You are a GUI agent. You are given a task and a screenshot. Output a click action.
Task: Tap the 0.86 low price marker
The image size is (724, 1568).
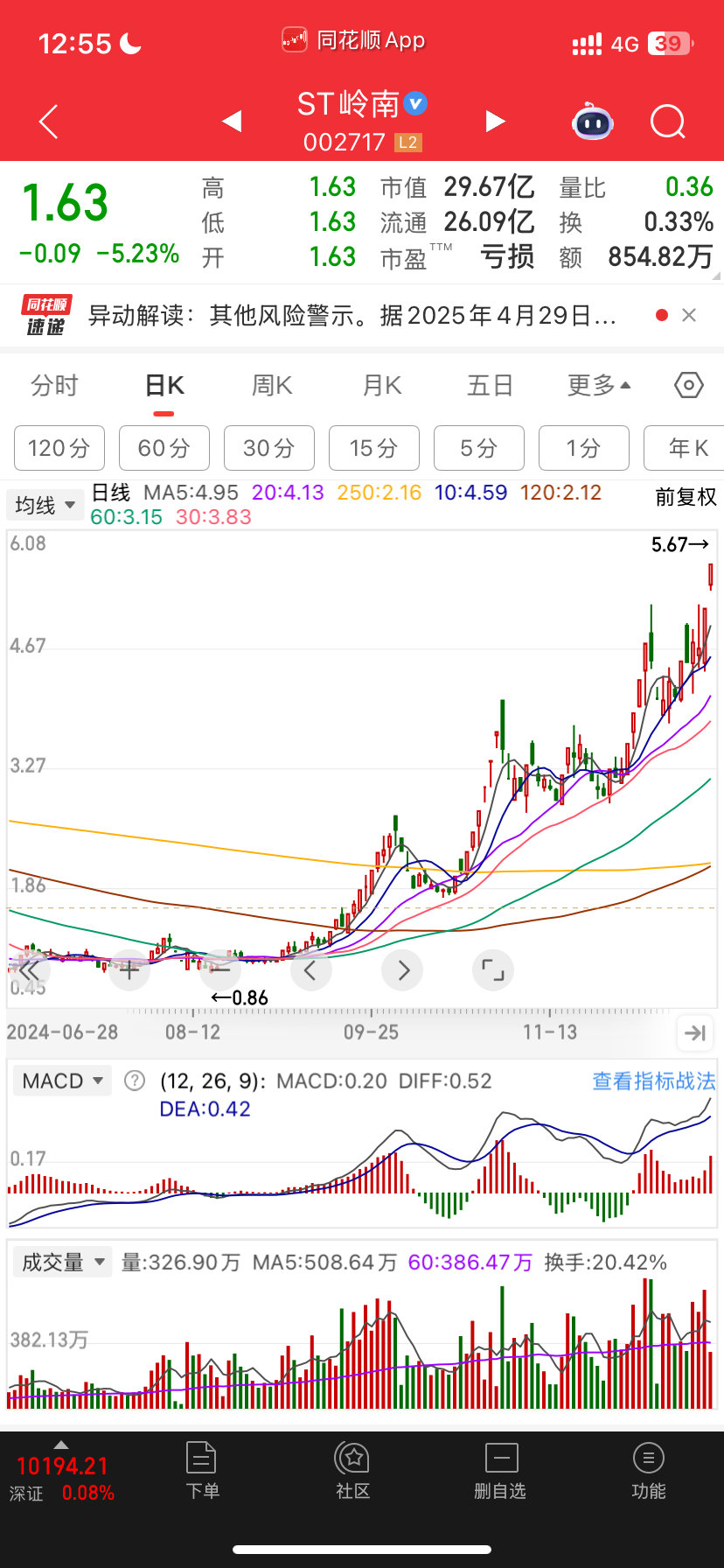click(240, 997)
